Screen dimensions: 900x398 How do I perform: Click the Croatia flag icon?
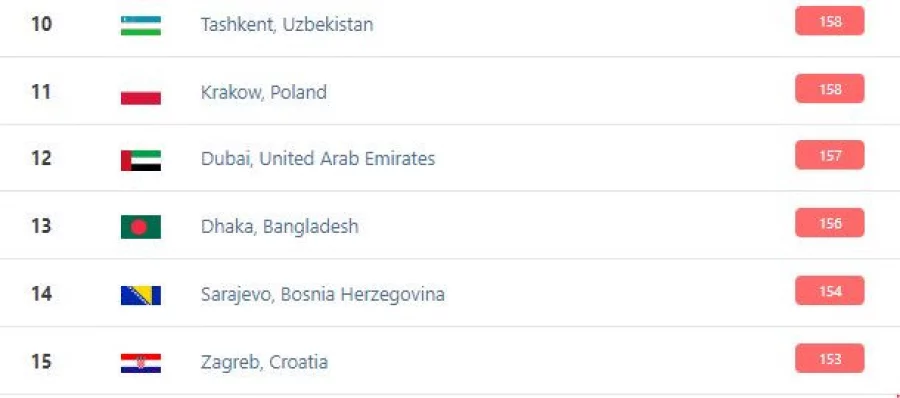141,363
